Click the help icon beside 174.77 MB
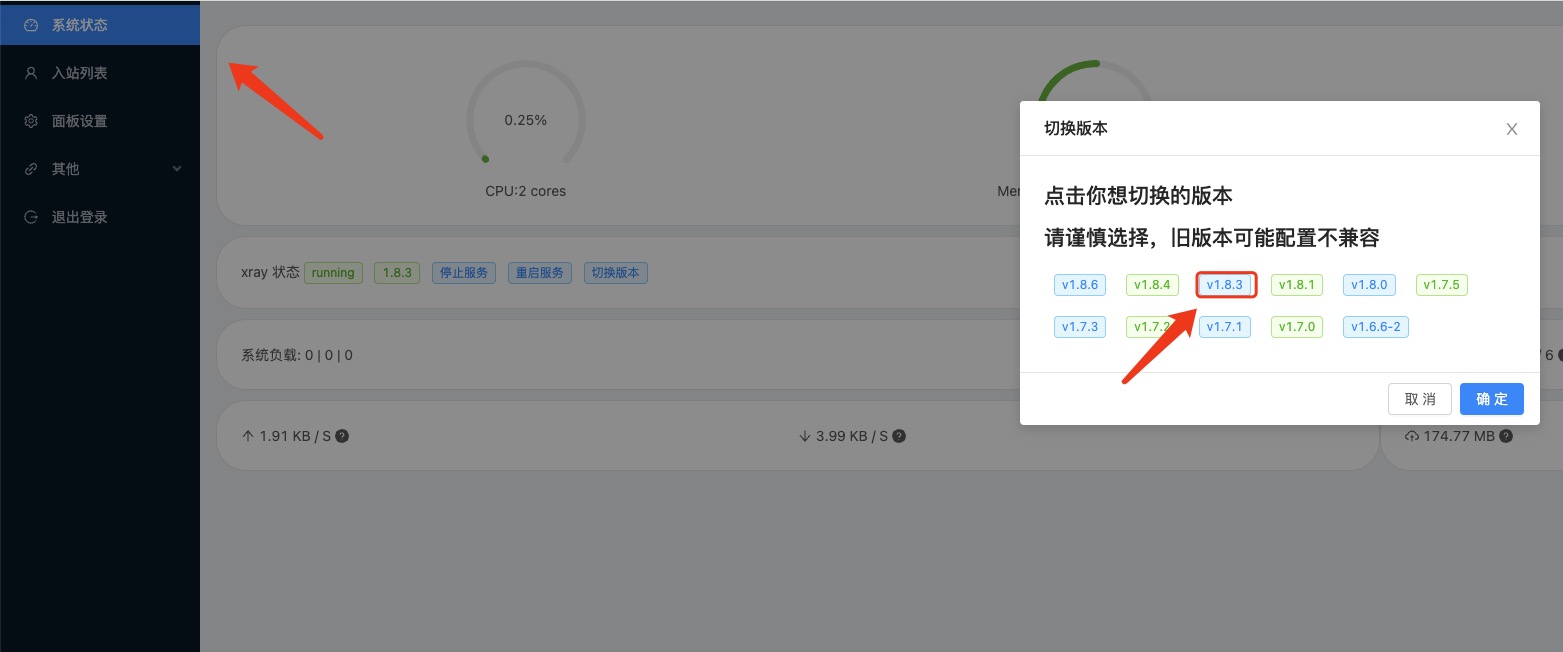1563x652 pixels. point(1506,436)
